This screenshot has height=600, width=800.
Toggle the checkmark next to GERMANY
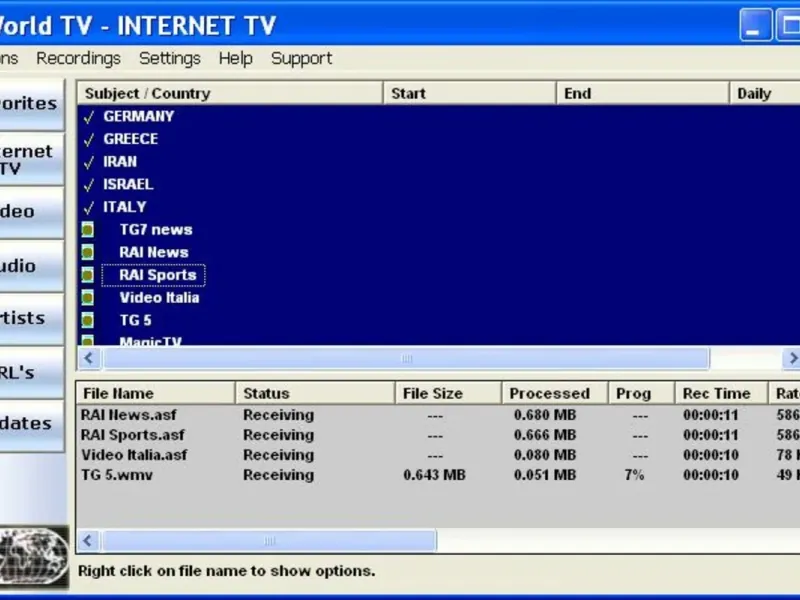[x=89, y=117]
